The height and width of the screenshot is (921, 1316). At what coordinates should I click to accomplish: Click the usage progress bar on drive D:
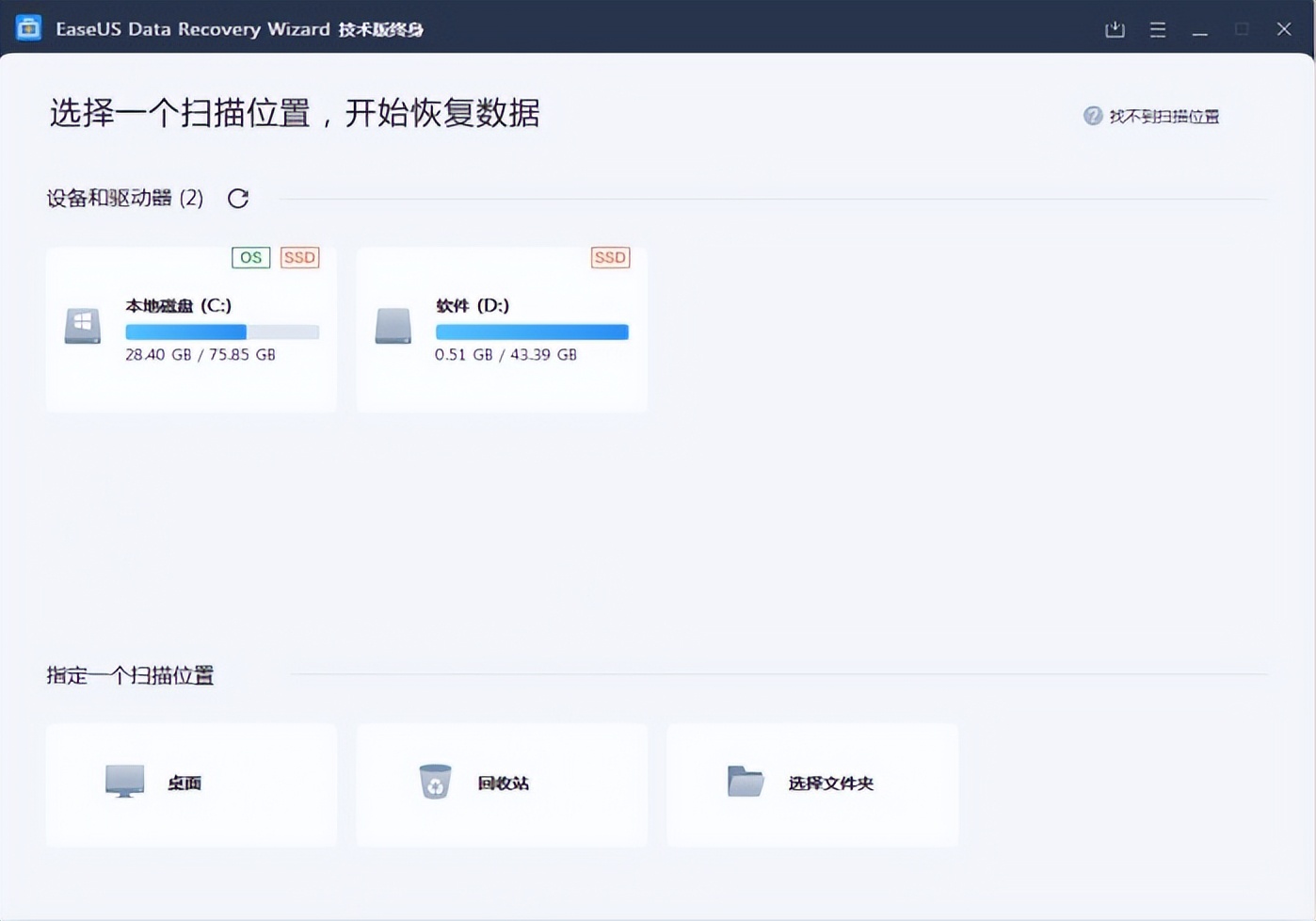[x=532, y=331]
